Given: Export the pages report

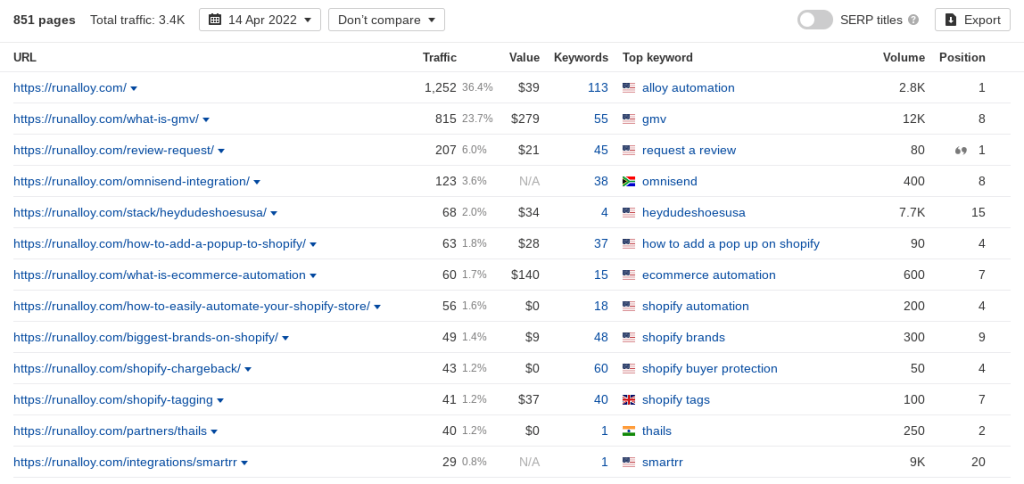Looking at the screenshot, I should (x=973, y=20).
